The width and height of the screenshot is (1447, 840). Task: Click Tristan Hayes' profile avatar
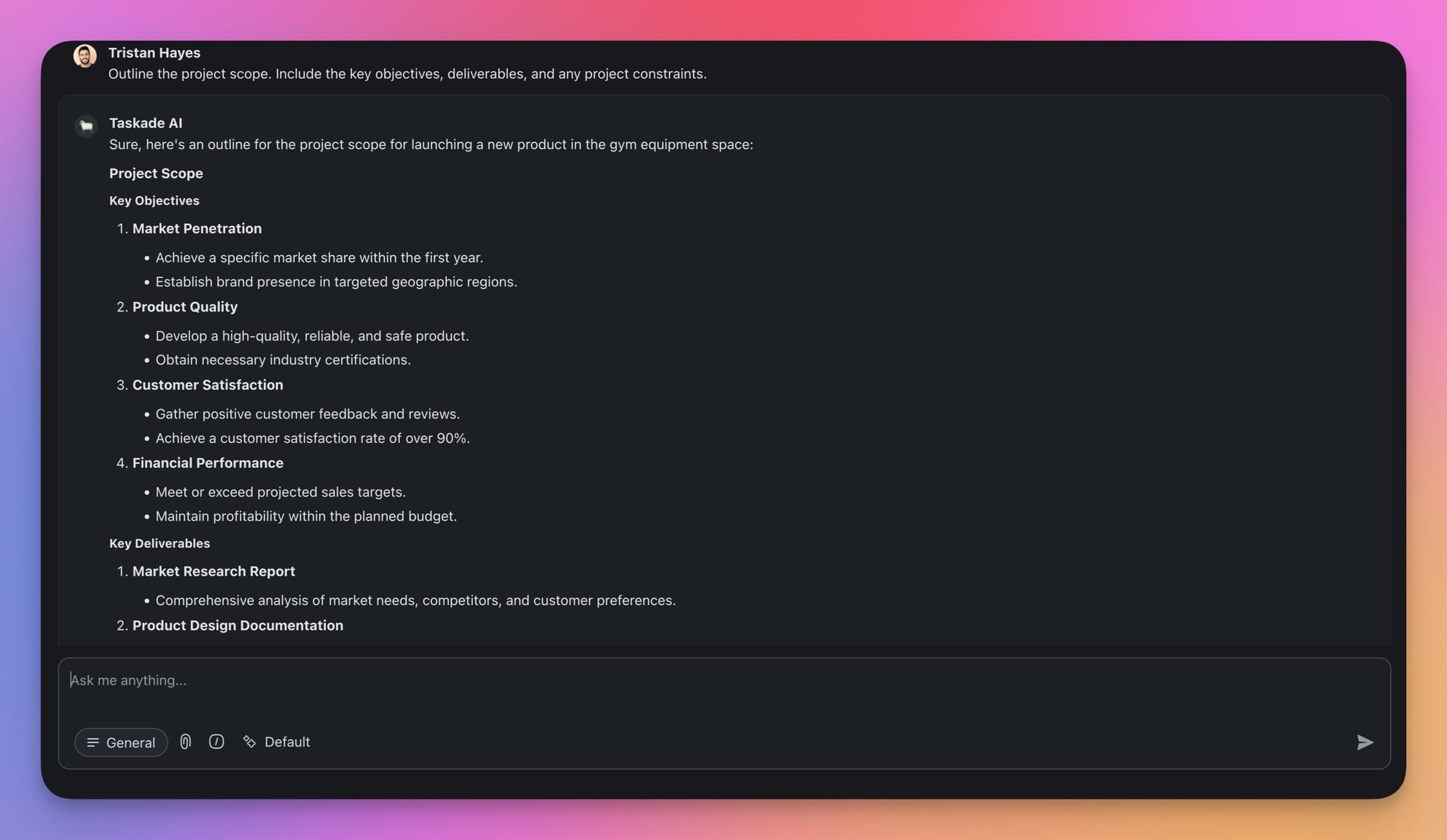(x=85, y=56)
